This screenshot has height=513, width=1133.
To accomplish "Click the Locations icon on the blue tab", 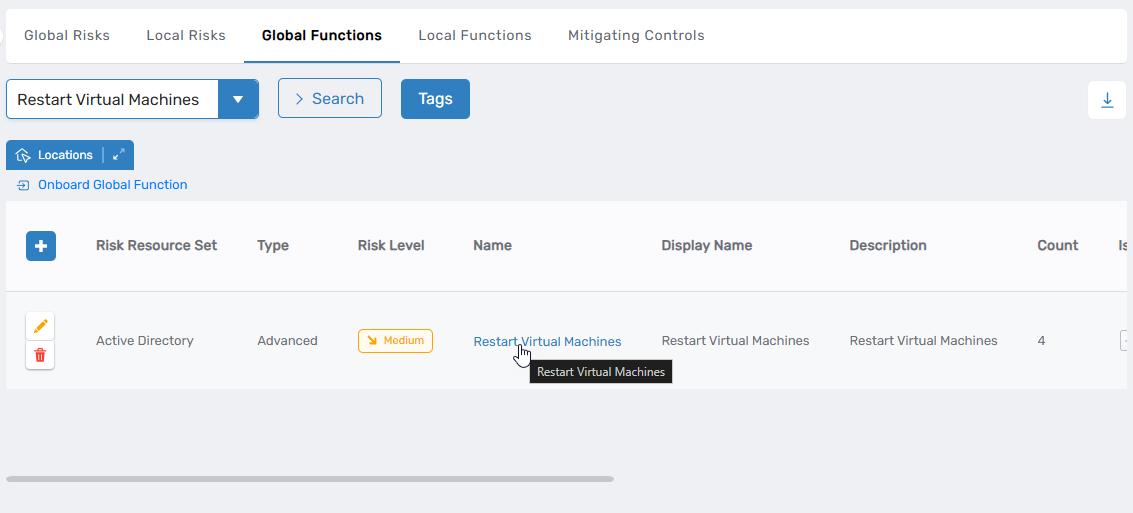I will [x=24, y=155].
